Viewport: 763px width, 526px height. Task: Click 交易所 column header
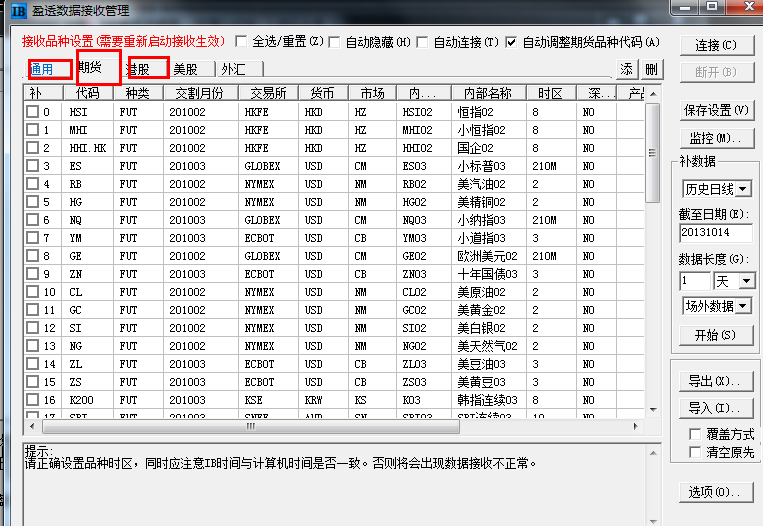(268, 92)
